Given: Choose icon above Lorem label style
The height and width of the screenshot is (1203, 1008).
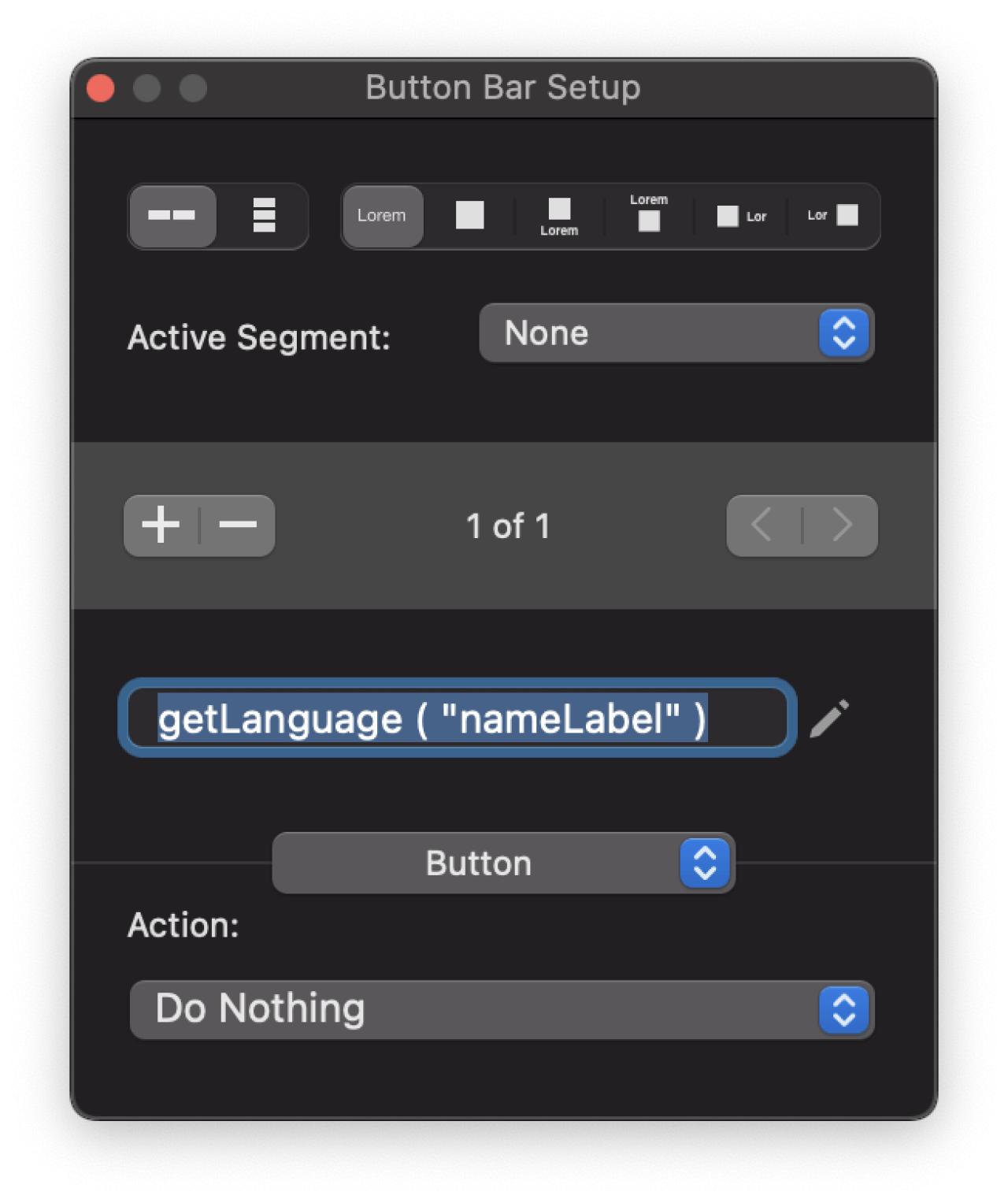Looking at the screenshot, I should tap(559, 216).
